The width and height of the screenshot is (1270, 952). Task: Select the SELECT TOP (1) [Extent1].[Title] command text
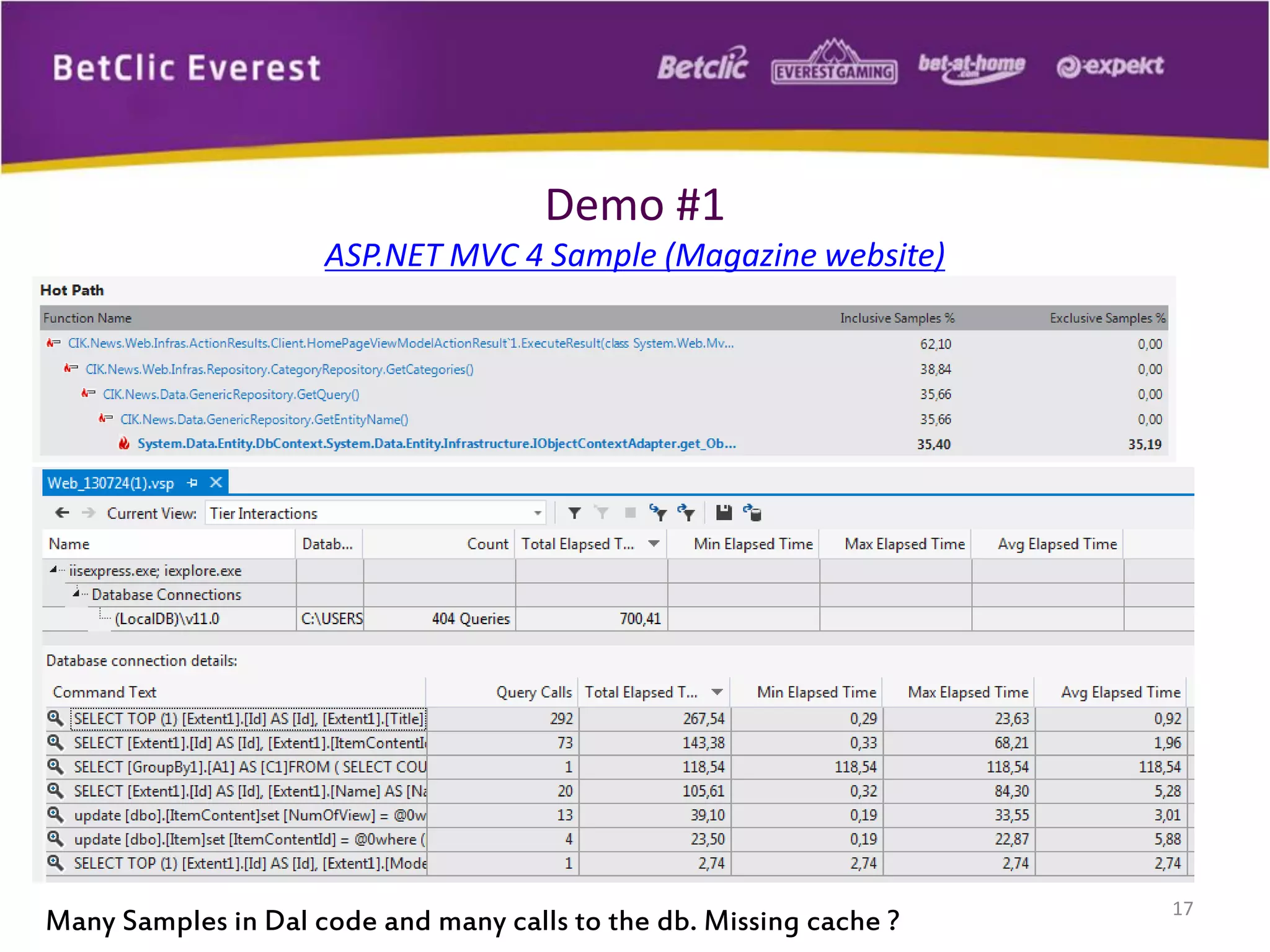pyautogui.click(x=249, y=718)
